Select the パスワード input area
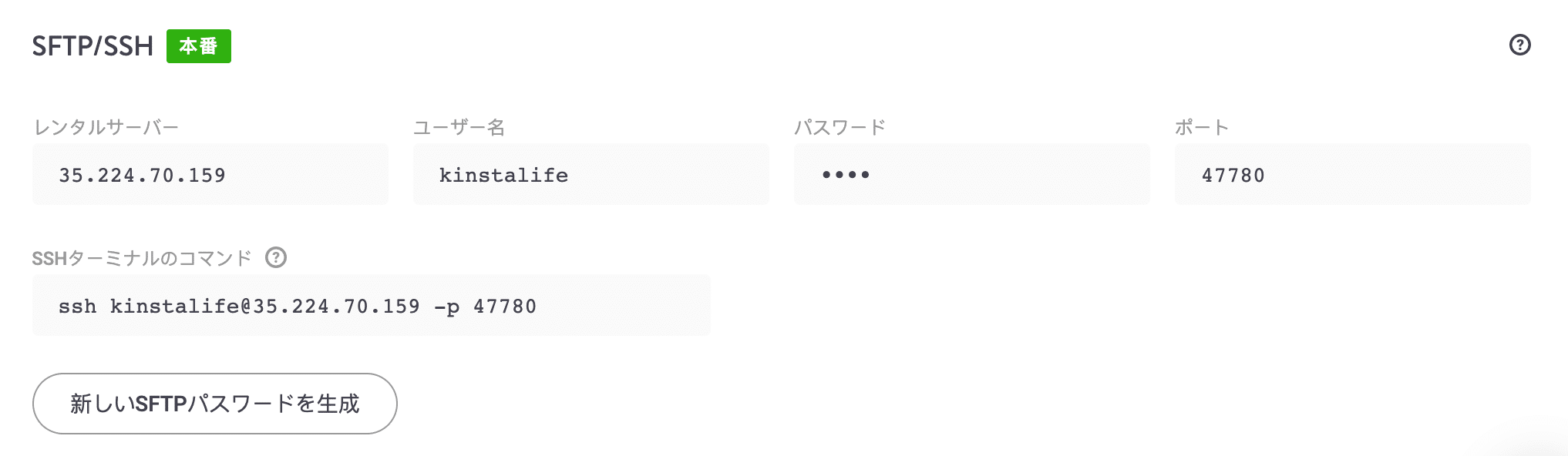 click(x=971, y=174)
